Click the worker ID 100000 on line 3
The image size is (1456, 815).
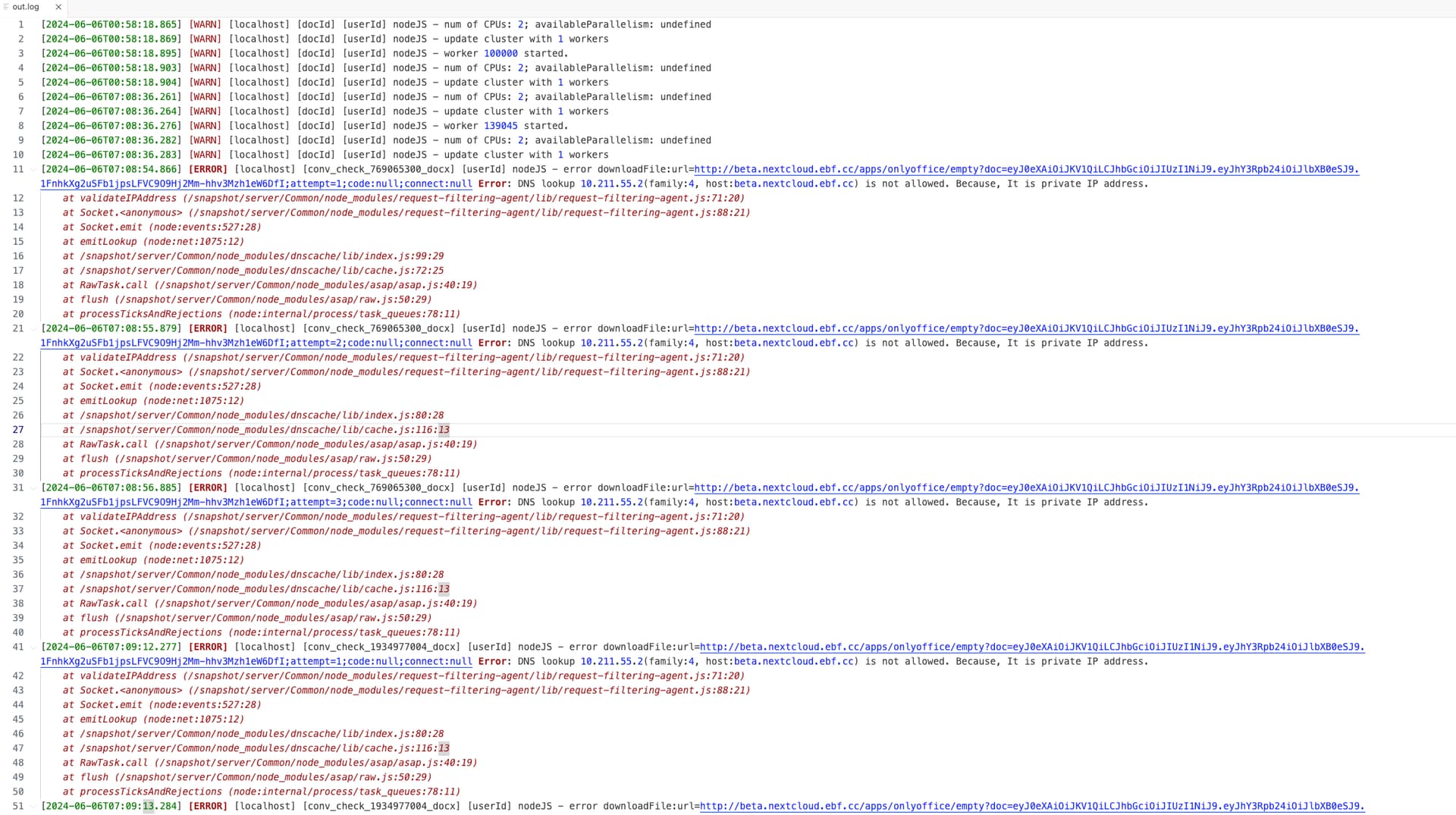click(x=500, y=54)
